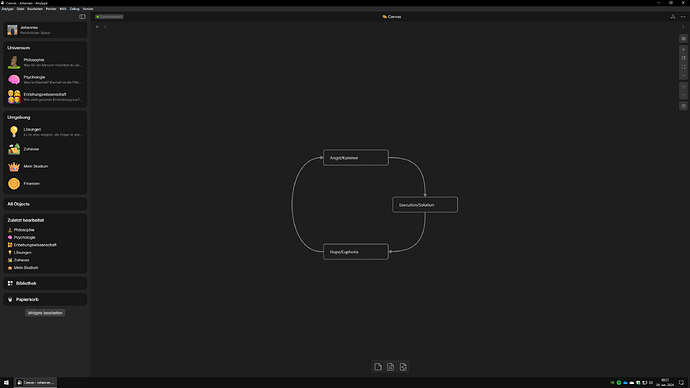Image resolution: width=690 pixels, height=388 pixels.
Task: Reset canvas zoom
Action: click(683, 58)
